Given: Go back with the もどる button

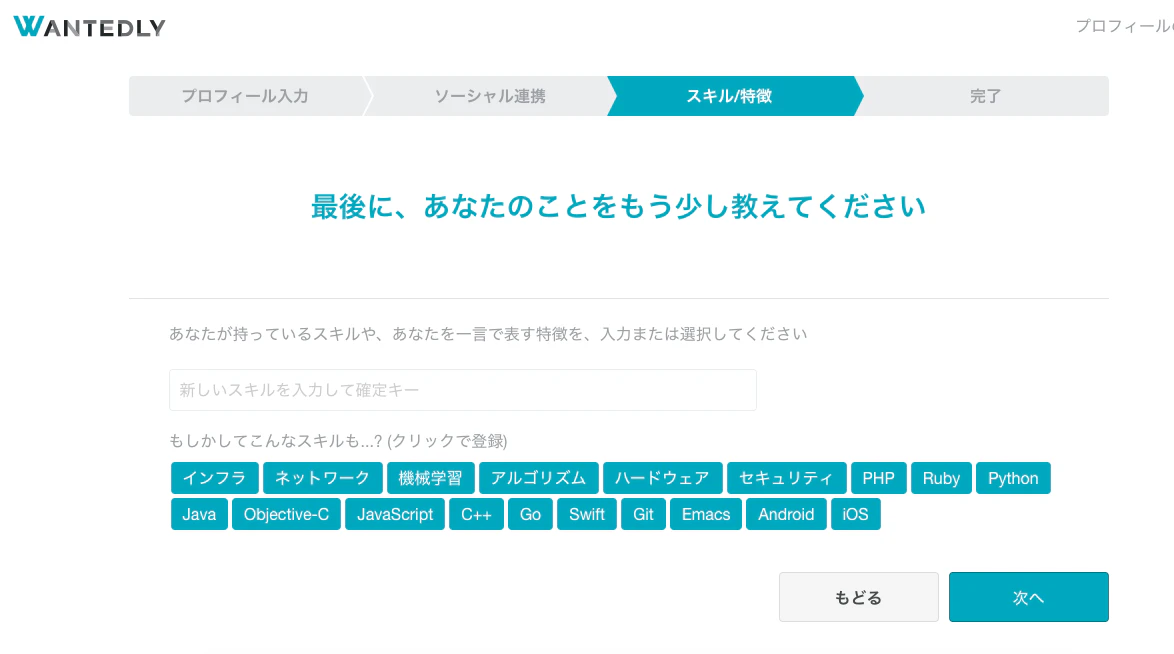Looking at the screenshot, I should 859,597.
